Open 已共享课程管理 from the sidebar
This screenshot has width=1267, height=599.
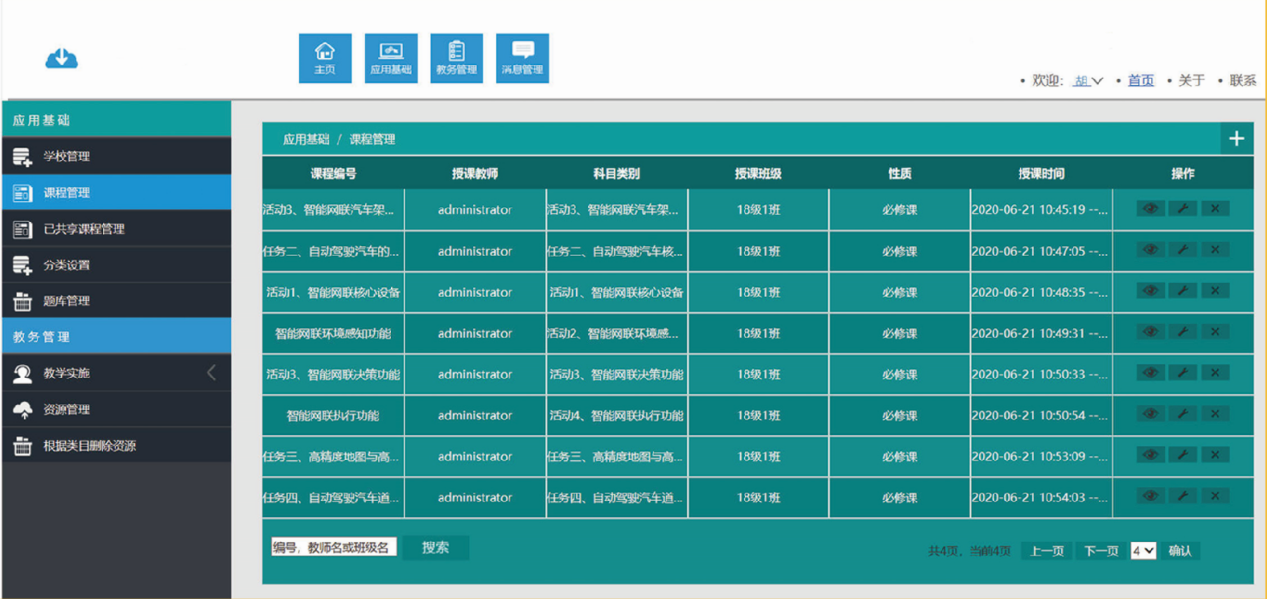[x=82, y=228]
